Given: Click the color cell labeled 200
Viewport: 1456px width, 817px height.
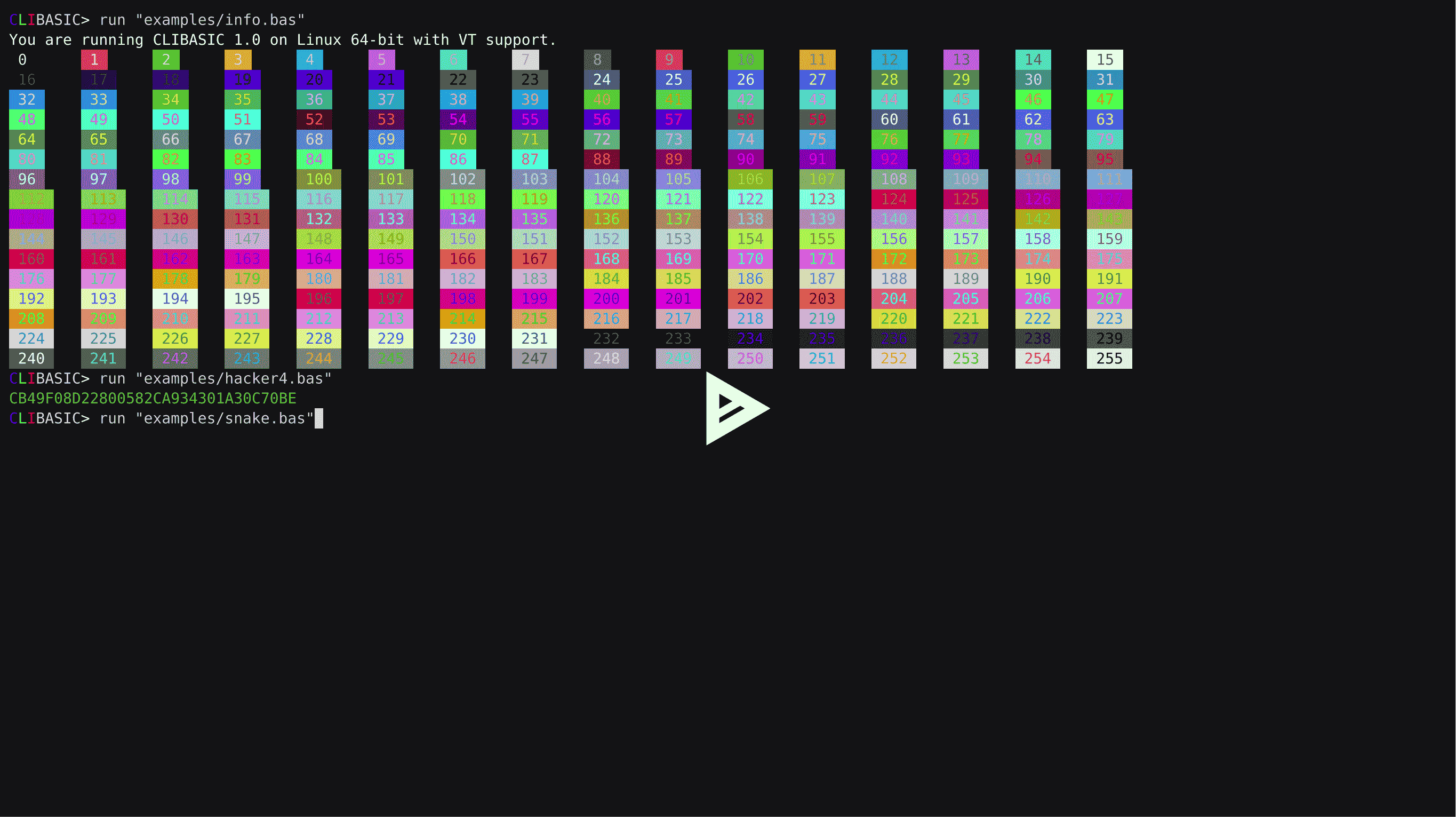Looking at the screenshot, I should click(606, 298).
